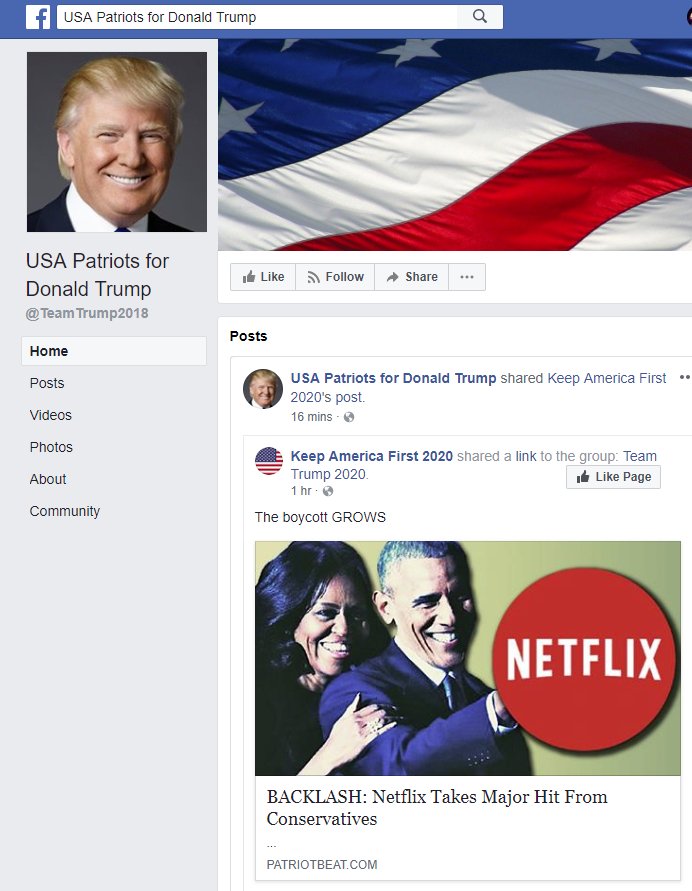Click the search magnifier button

pos(480,16)
